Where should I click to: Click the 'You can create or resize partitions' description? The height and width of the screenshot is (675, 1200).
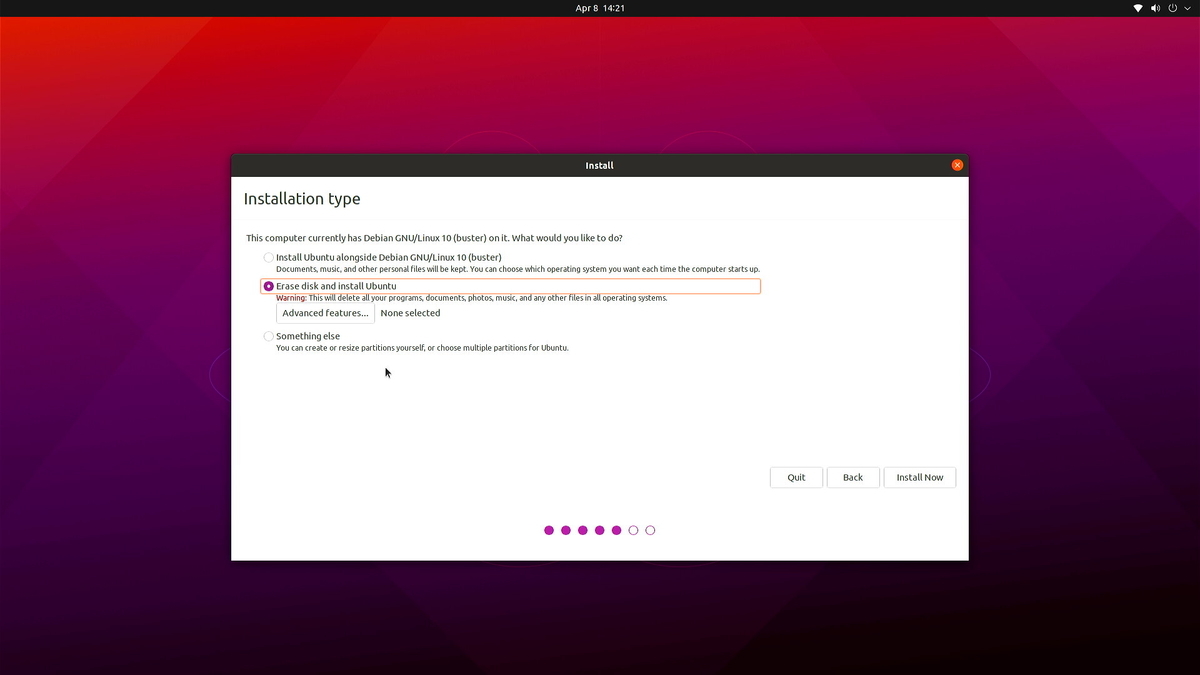[422, 348]
